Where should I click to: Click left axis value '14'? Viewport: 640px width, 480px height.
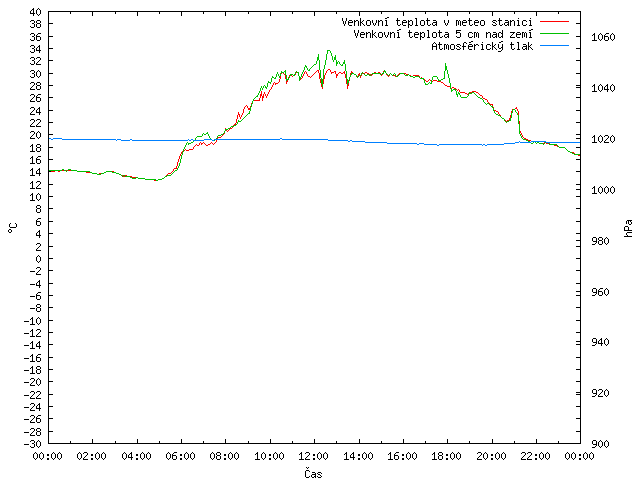coord(36,172)
